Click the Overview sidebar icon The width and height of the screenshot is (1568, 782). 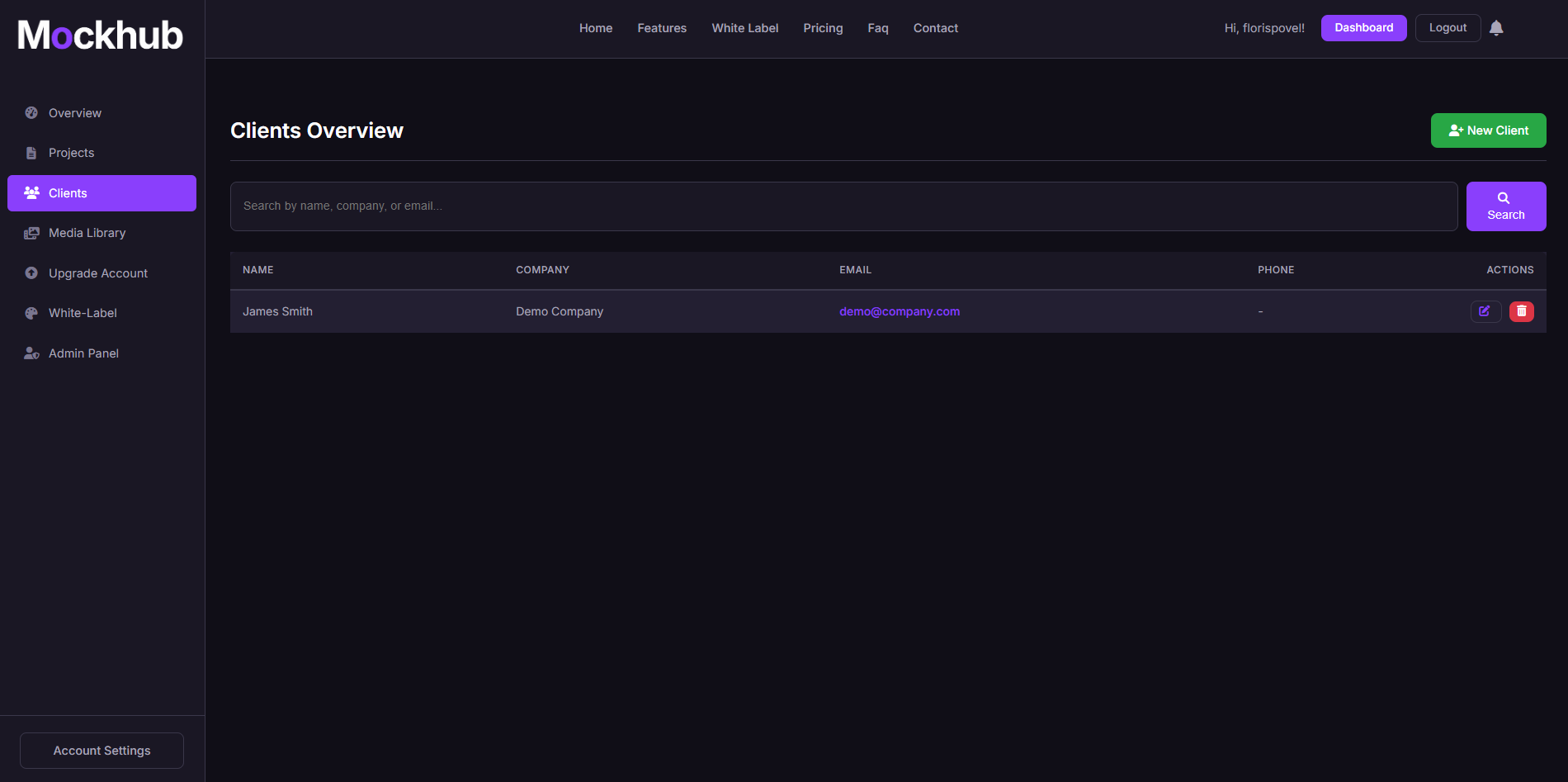pos(31,113)
